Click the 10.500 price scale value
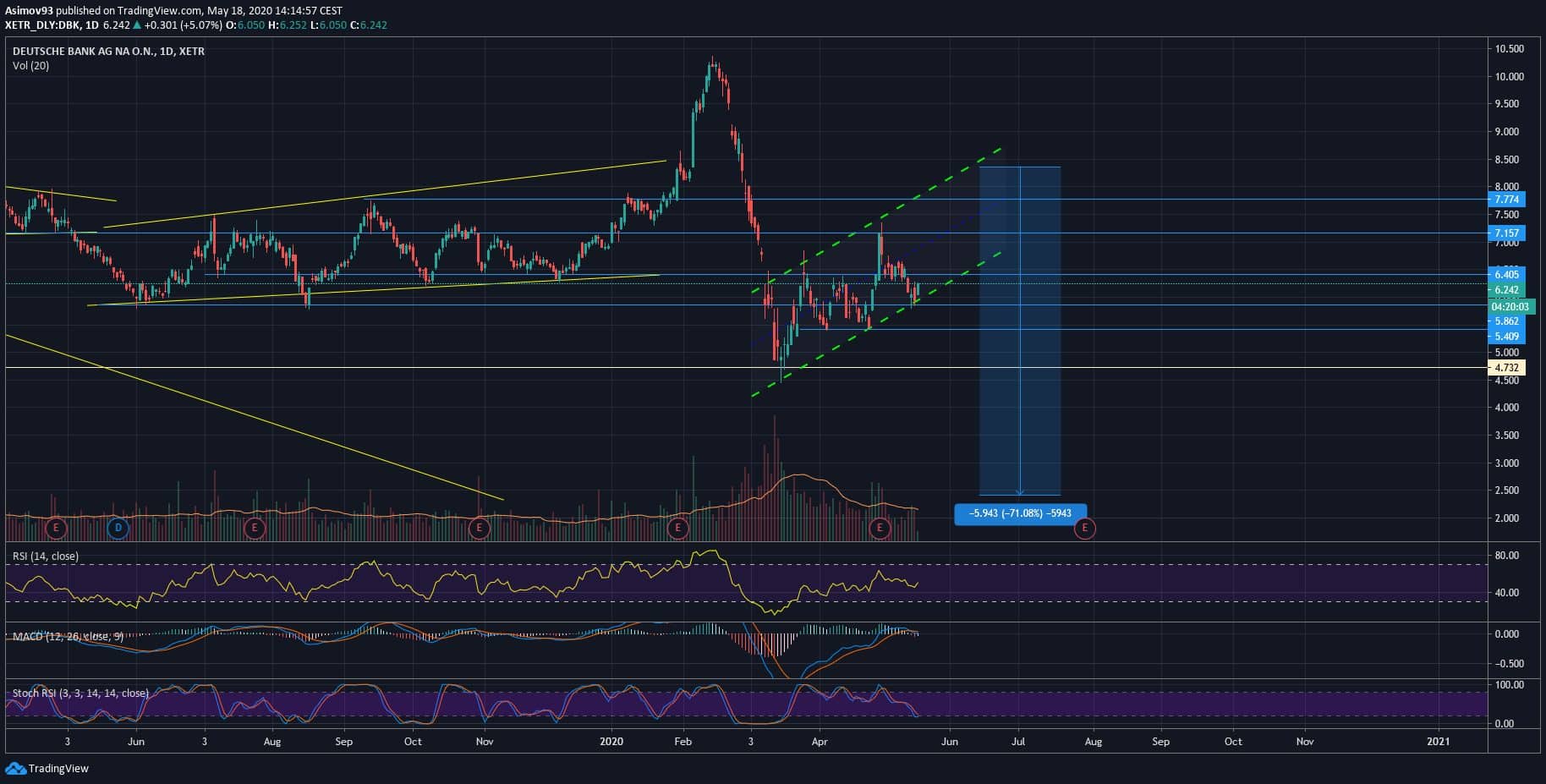This screenshot has height=784, width=1546. (1509, 49)
